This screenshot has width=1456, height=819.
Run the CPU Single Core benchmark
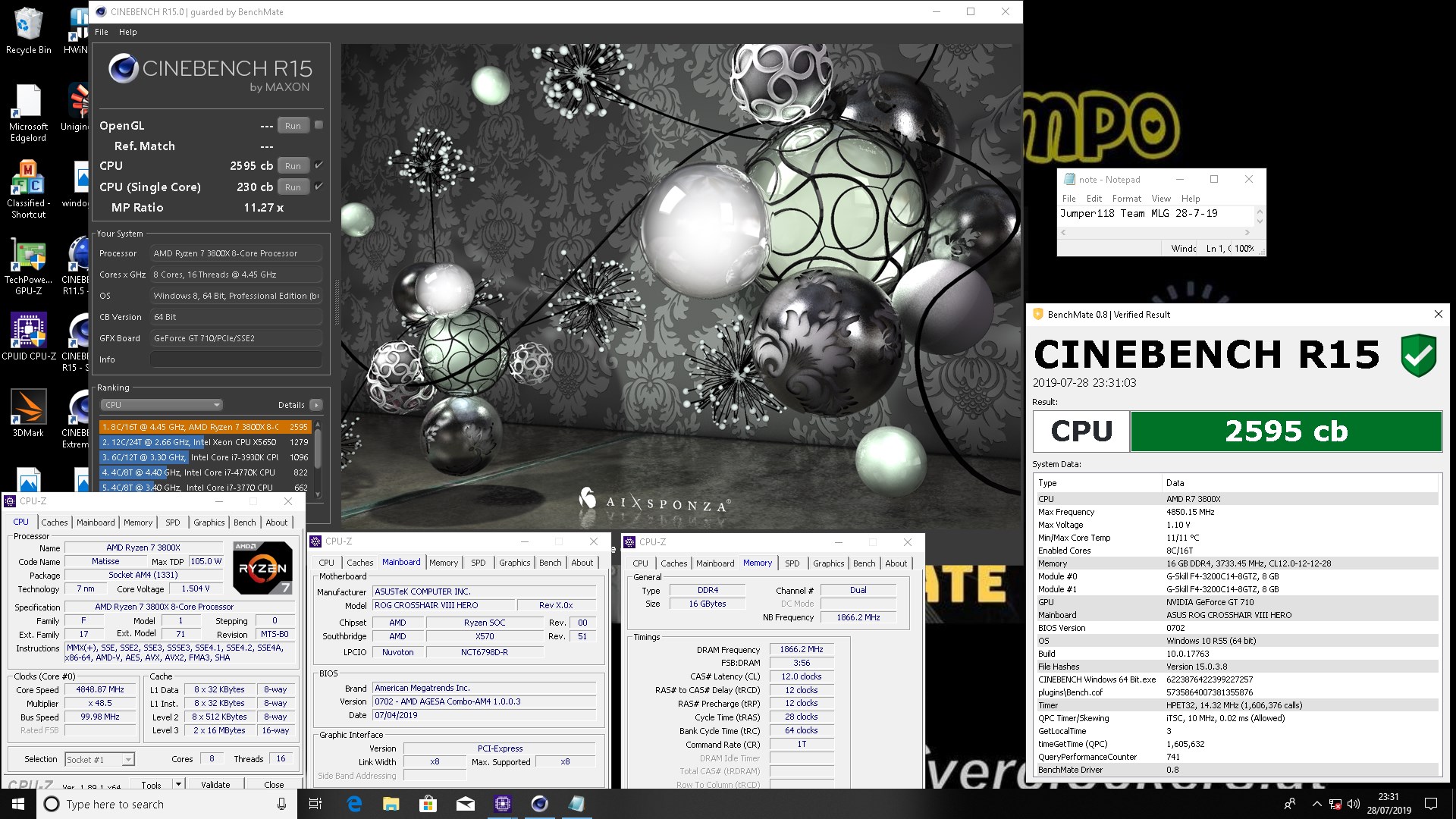point(293,187)
